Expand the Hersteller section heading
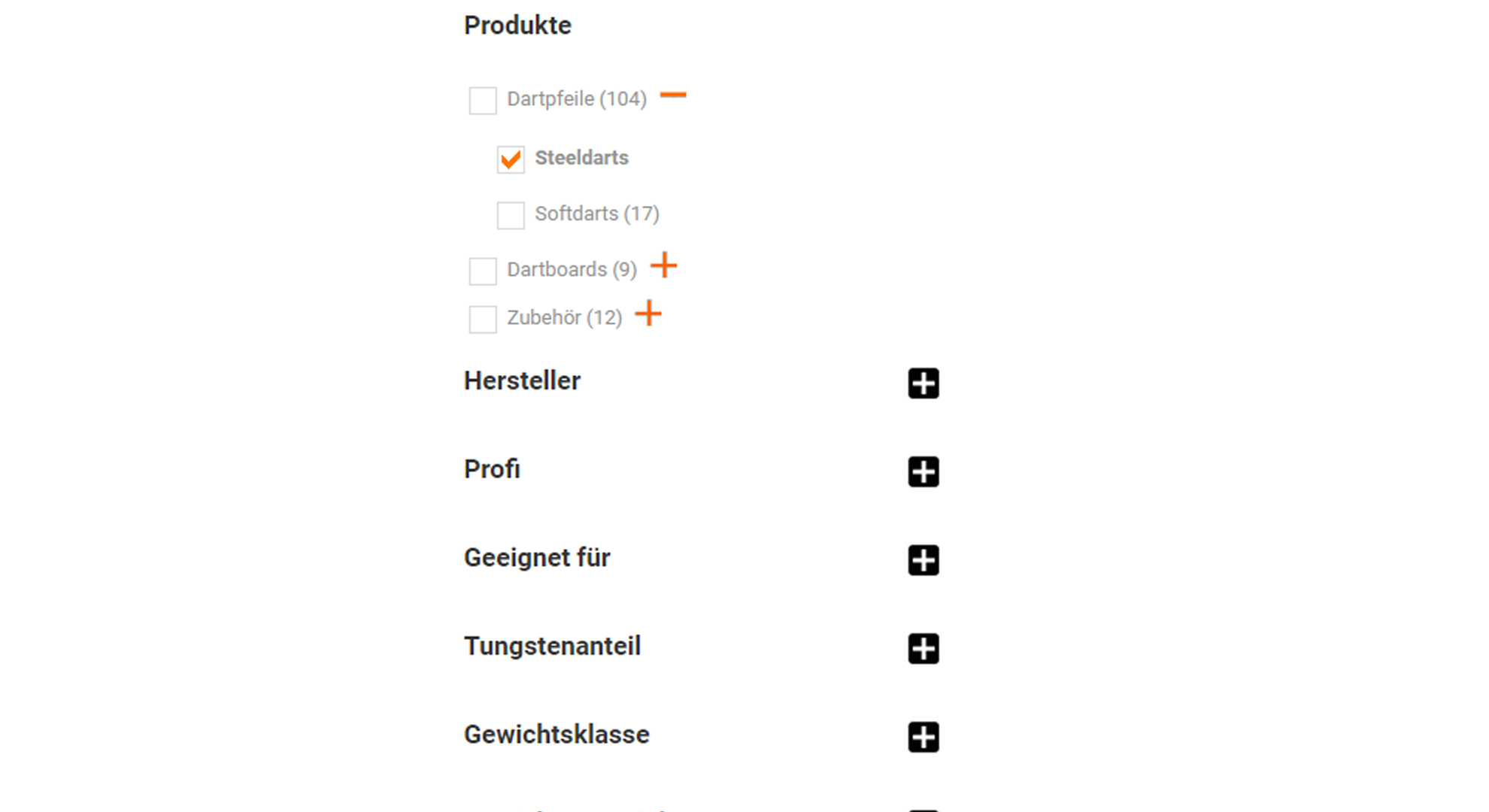Viewport: 1489px width, 812px height. point(522,381)
